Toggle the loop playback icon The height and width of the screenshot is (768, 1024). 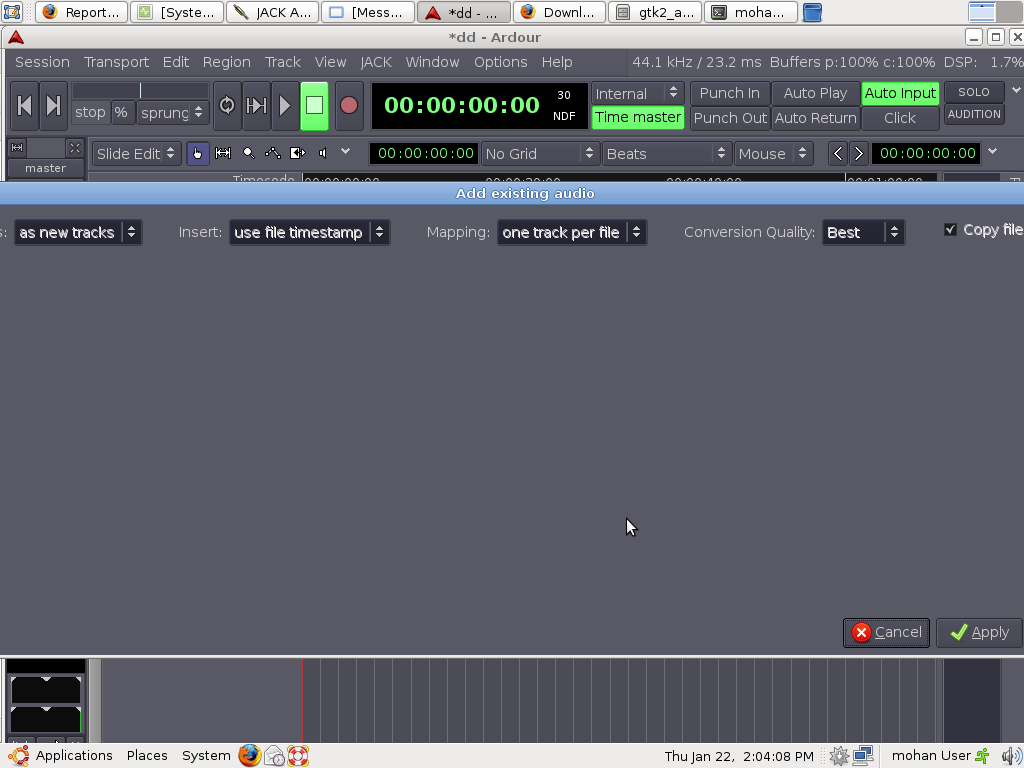227,105
